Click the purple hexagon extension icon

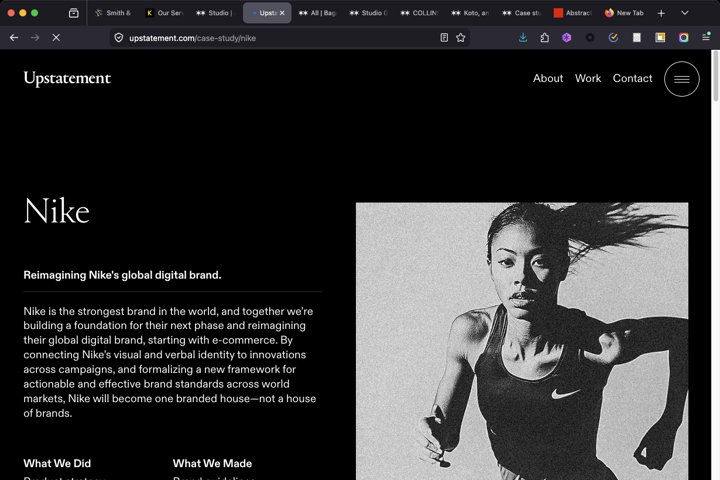pos(567,38)
